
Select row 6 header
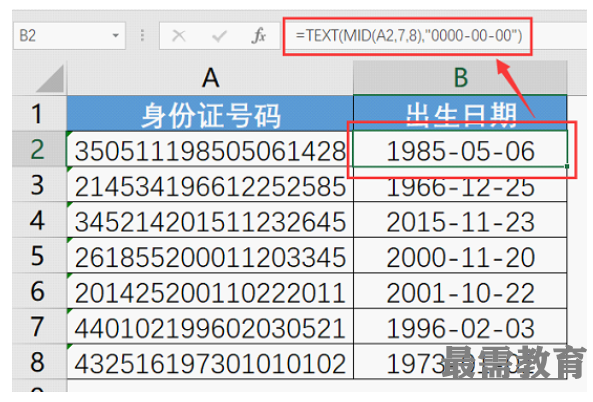point(39,291)
